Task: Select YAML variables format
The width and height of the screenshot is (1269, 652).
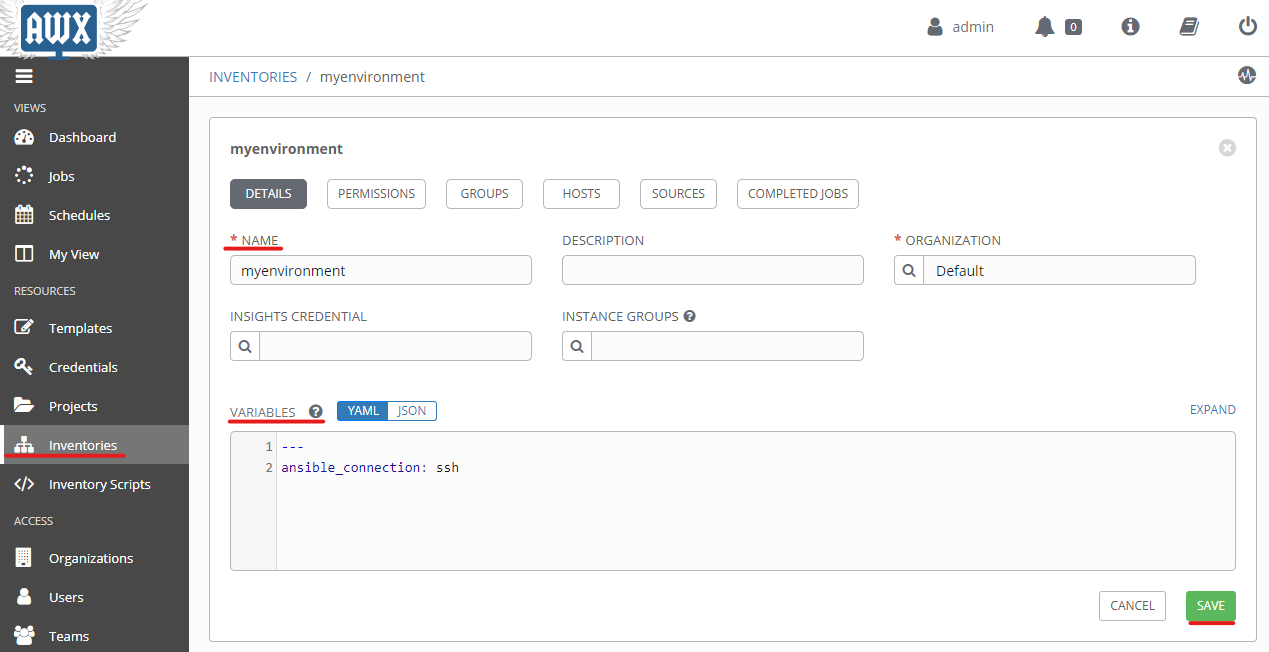Action: (363, 411)
